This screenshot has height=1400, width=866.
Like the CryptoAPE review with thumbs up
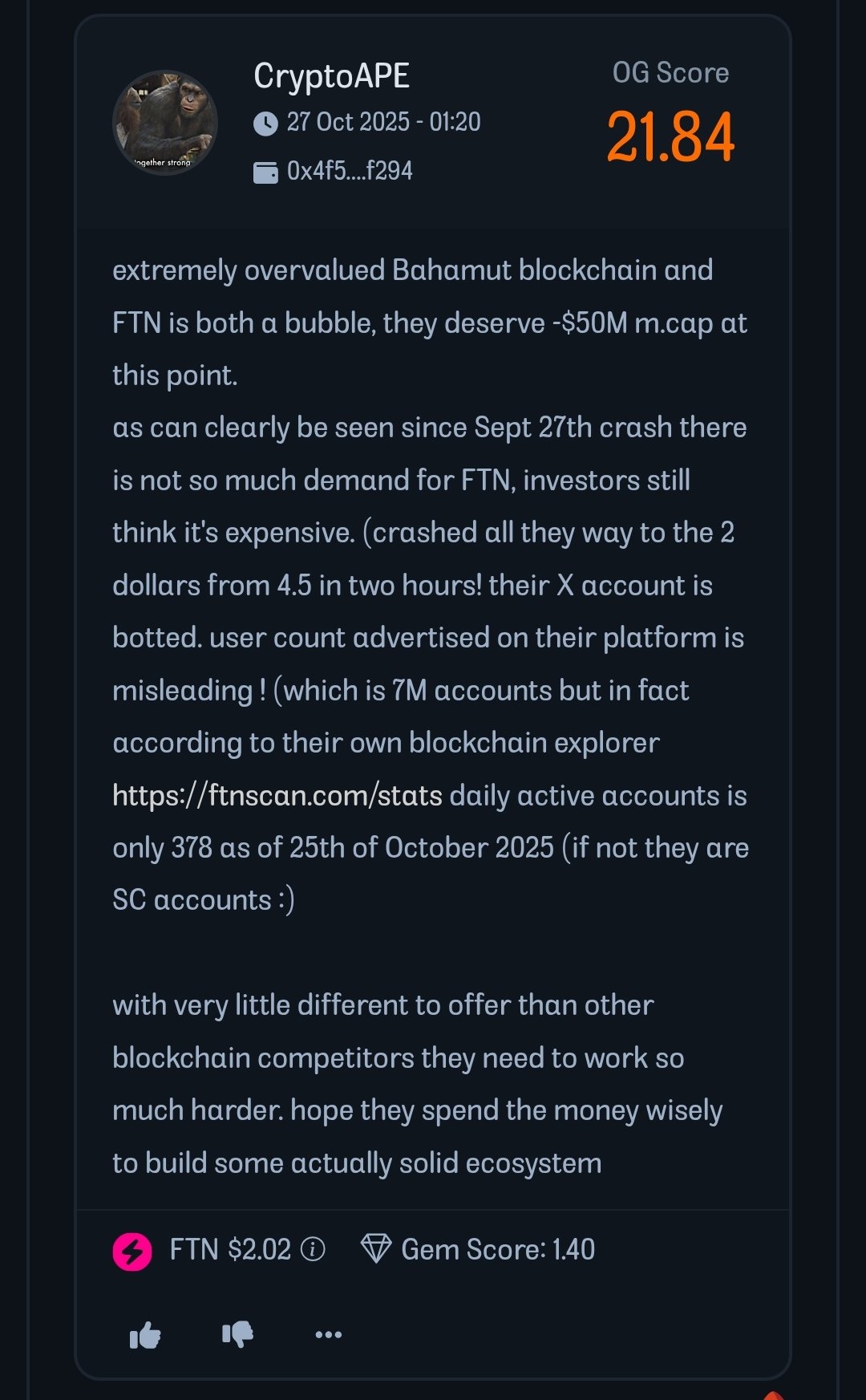point(145,1335)
